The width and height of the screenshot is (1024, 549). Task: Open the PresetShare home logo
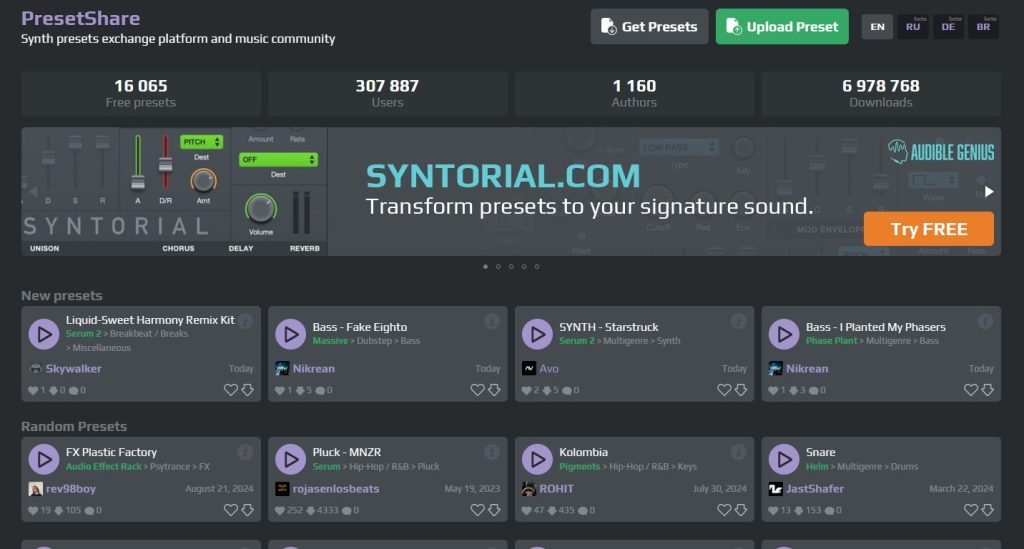tap(80, 18)
